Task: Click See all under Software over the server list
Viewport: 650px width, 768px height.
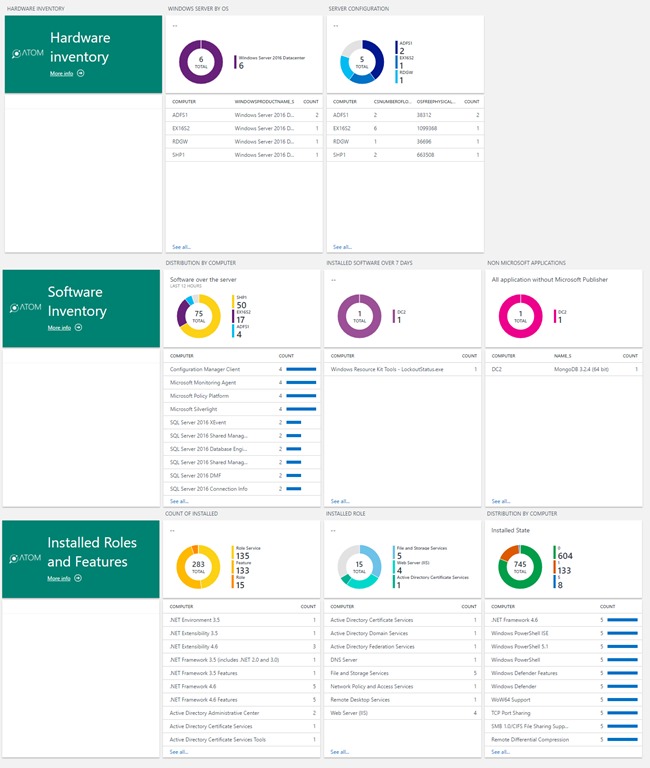Action: 179,501
